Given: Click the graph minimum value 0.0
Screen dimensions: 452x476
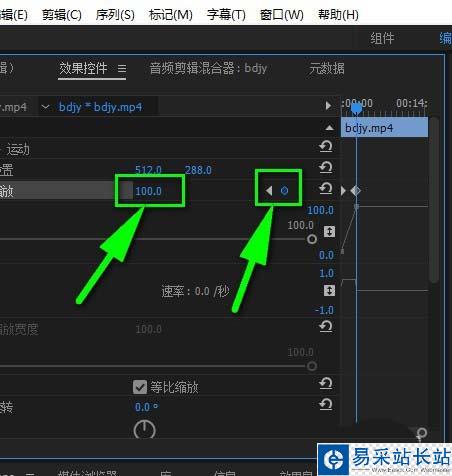Looking at the screenshot, I should [x=326, y=255].
